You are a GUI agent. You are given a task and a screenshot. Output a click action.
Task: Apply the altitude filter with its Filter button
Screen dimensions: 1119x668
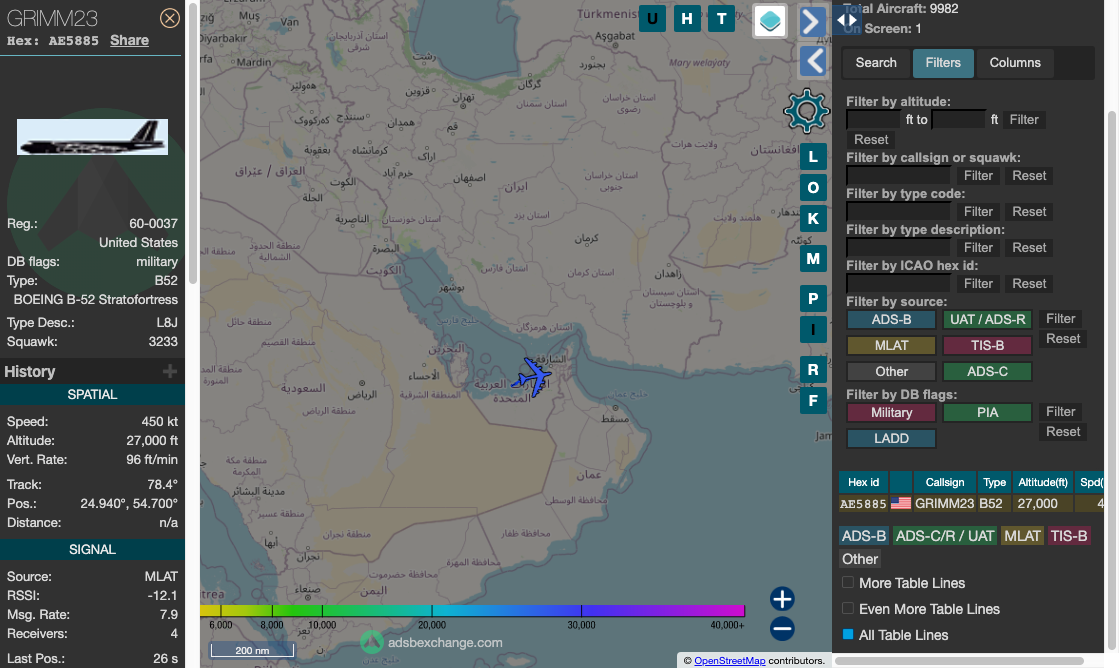(x=1024, y=120)
